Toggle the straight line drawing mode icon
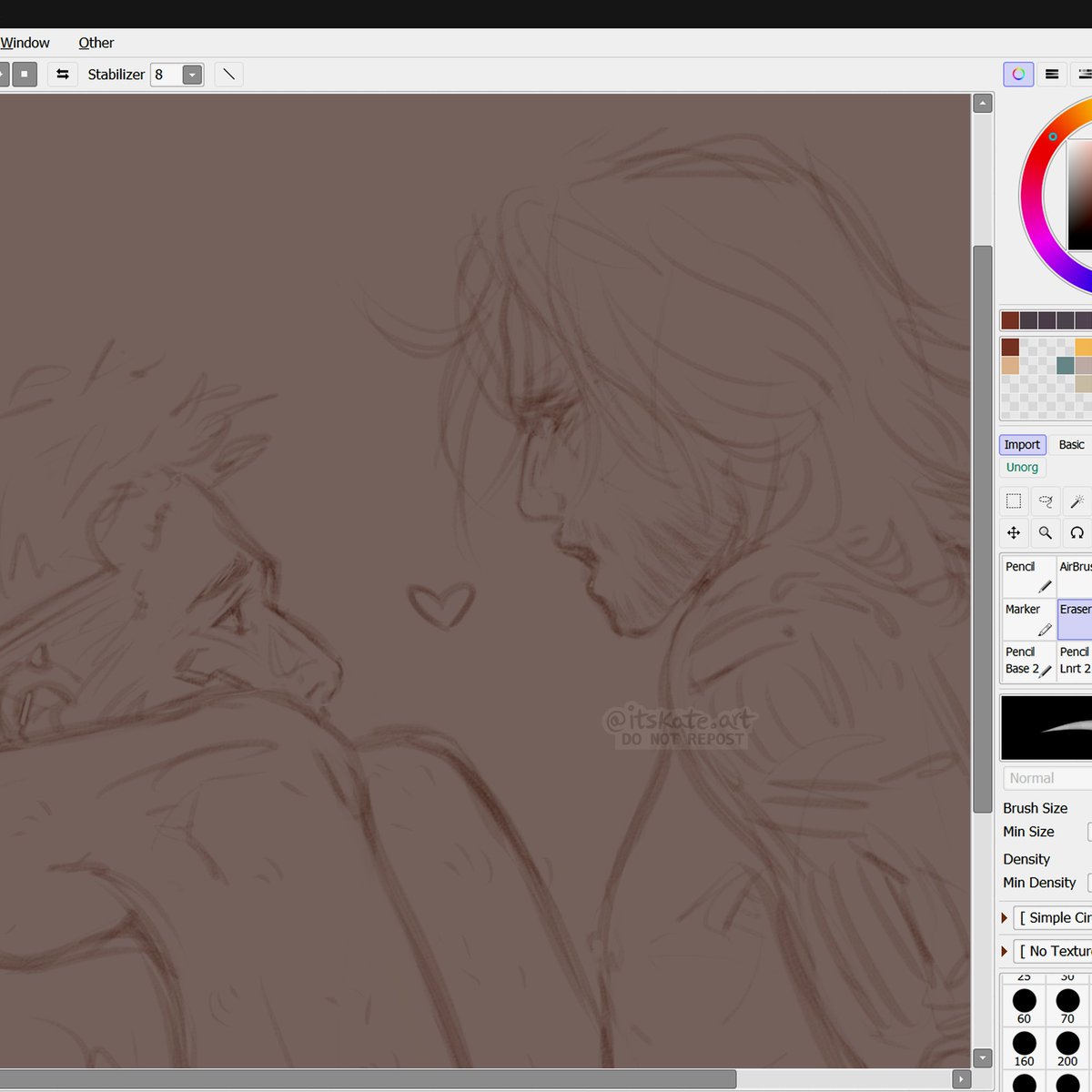 pos(229,75)
